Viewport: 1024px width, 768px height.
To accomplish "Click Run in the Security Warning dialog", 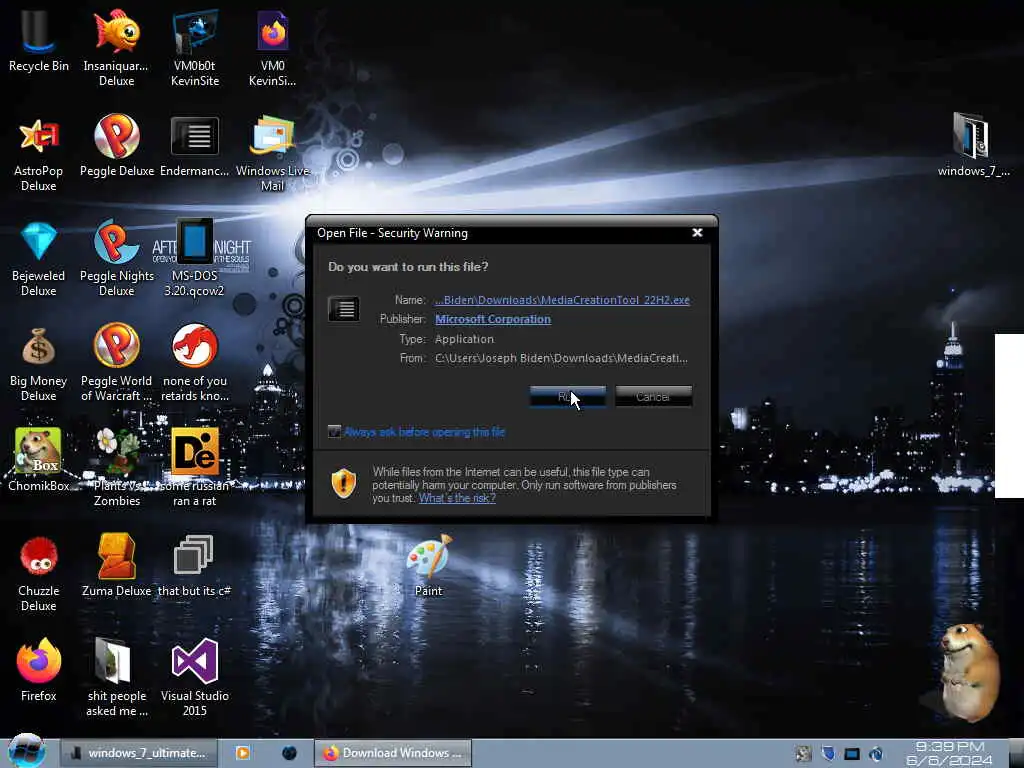I will (568, 396).
